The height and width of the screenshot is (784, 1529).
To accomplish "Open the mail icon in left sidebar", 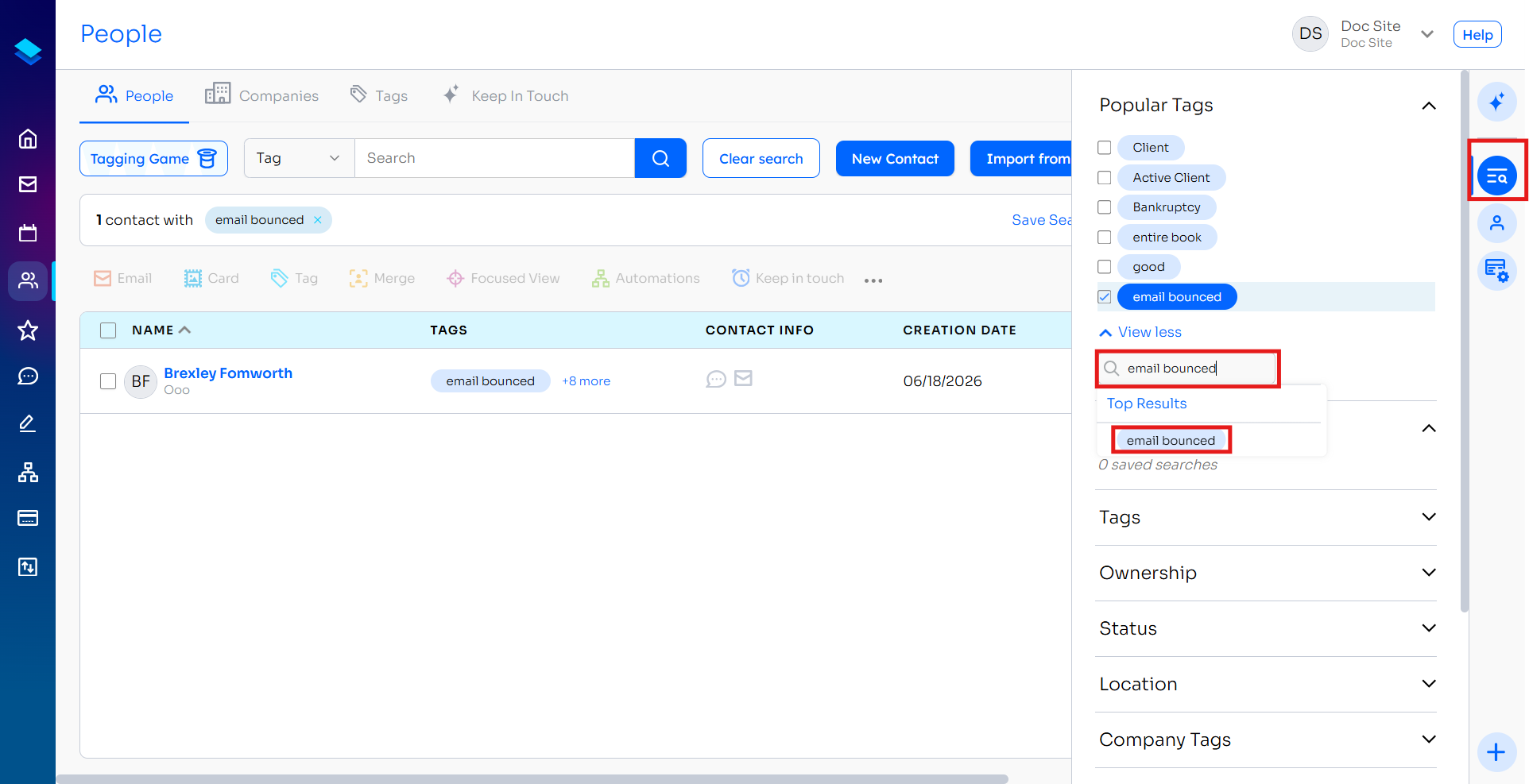I will click(x=28, y=184).
